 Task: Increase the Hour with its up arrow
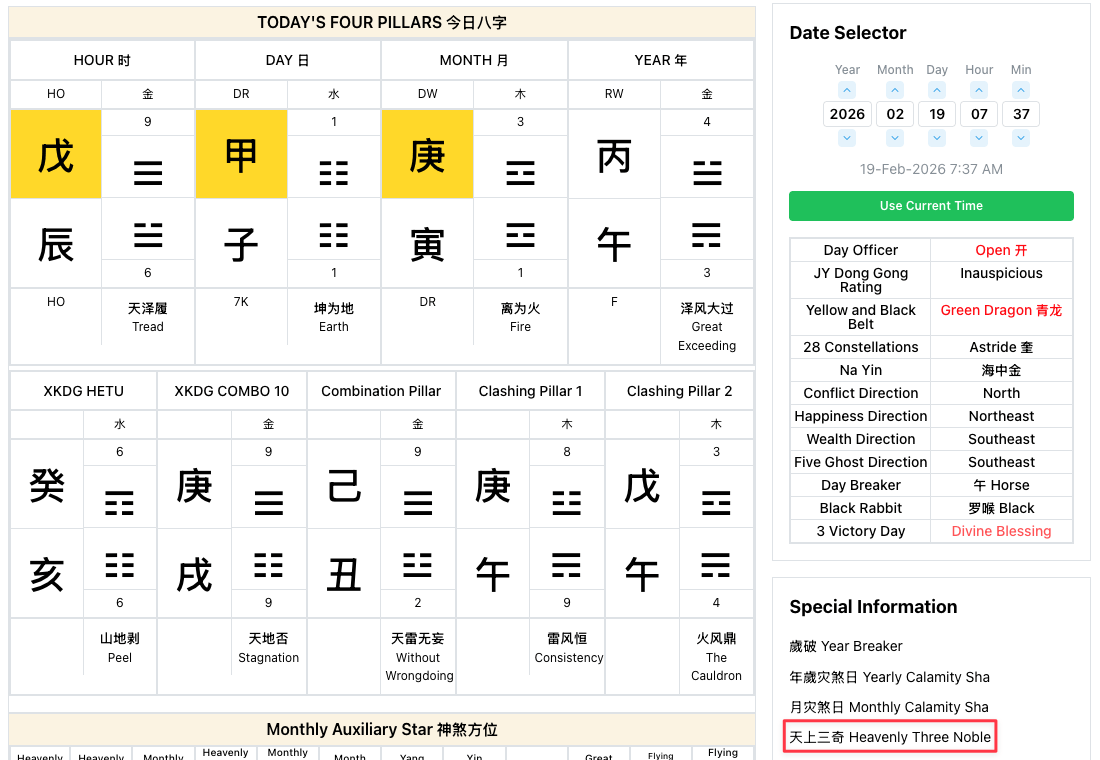click(979, 90)
